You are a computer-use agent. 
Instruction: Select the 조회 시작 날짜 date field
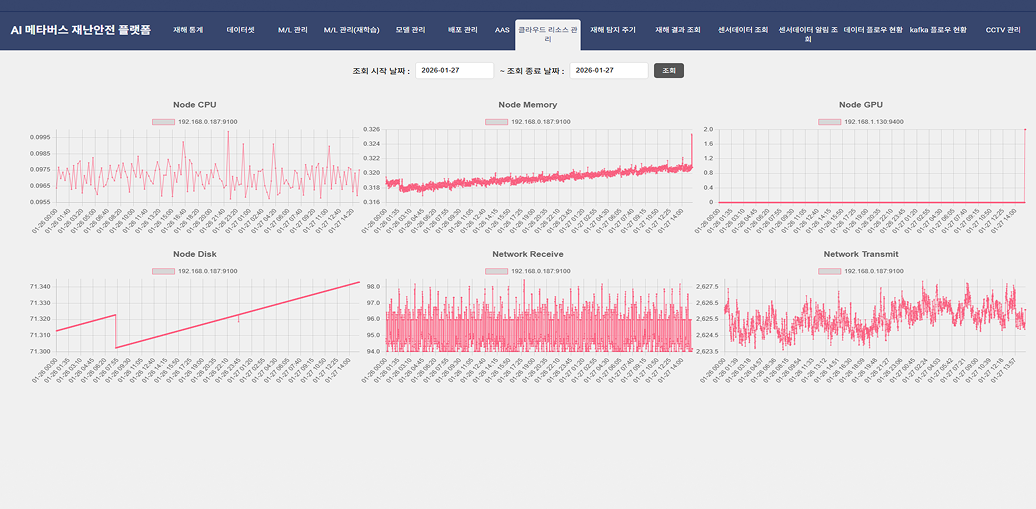(x=455, y=71)
